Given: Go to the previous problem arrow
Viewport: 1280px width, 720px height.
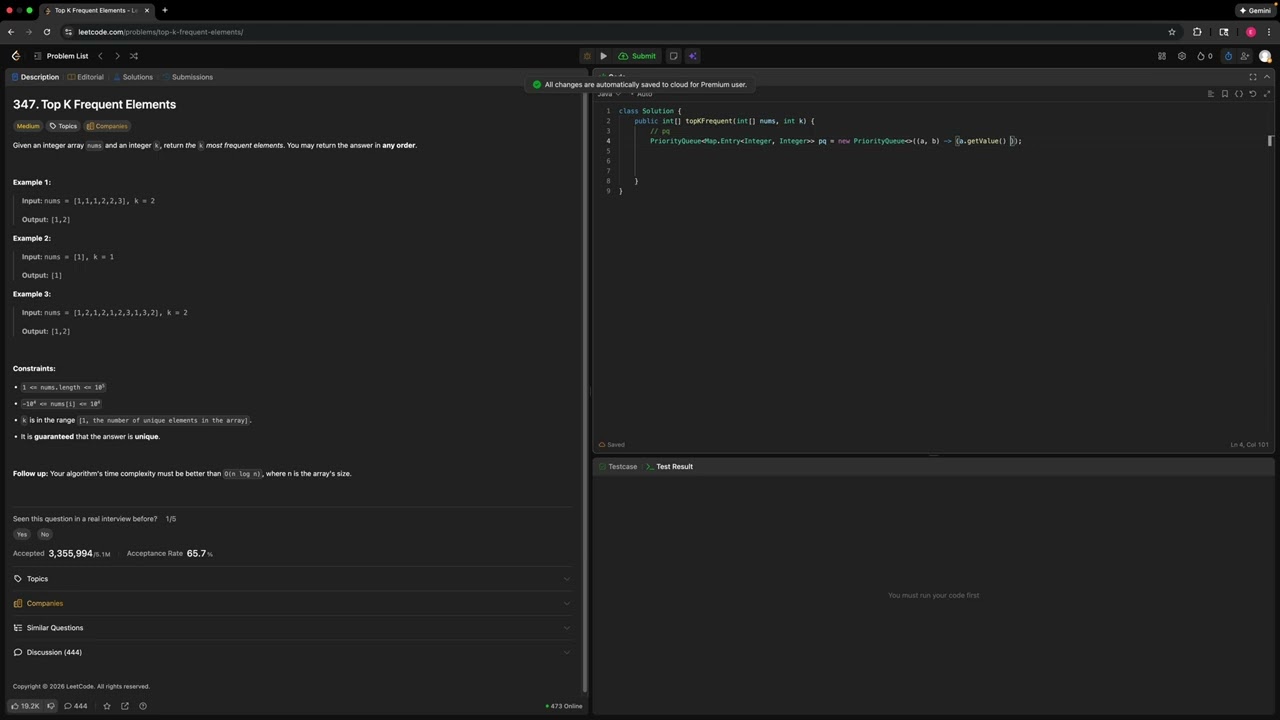Looking at the screenshot, I should (100, 56).
